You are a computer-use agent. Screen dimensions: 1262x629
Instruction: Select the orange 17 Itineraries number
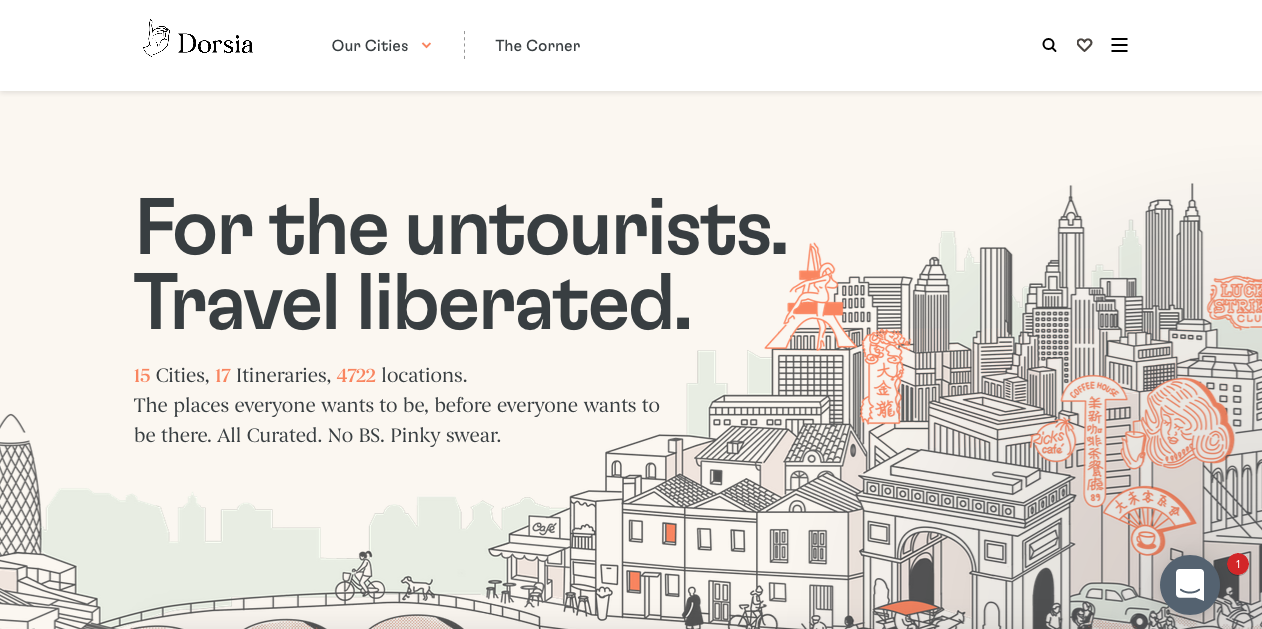(223, 375)
